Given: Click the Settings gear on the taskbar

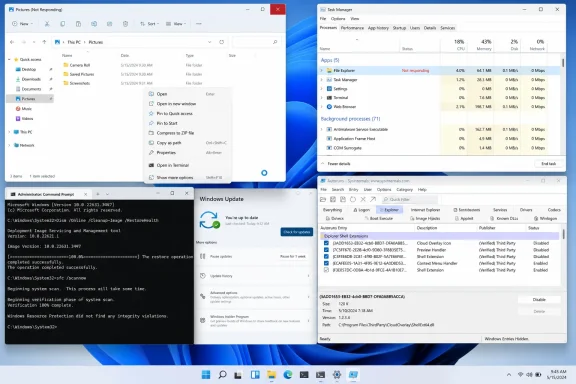Looking at the screenshot, I should pyautogui.click(x=336, y=375).
